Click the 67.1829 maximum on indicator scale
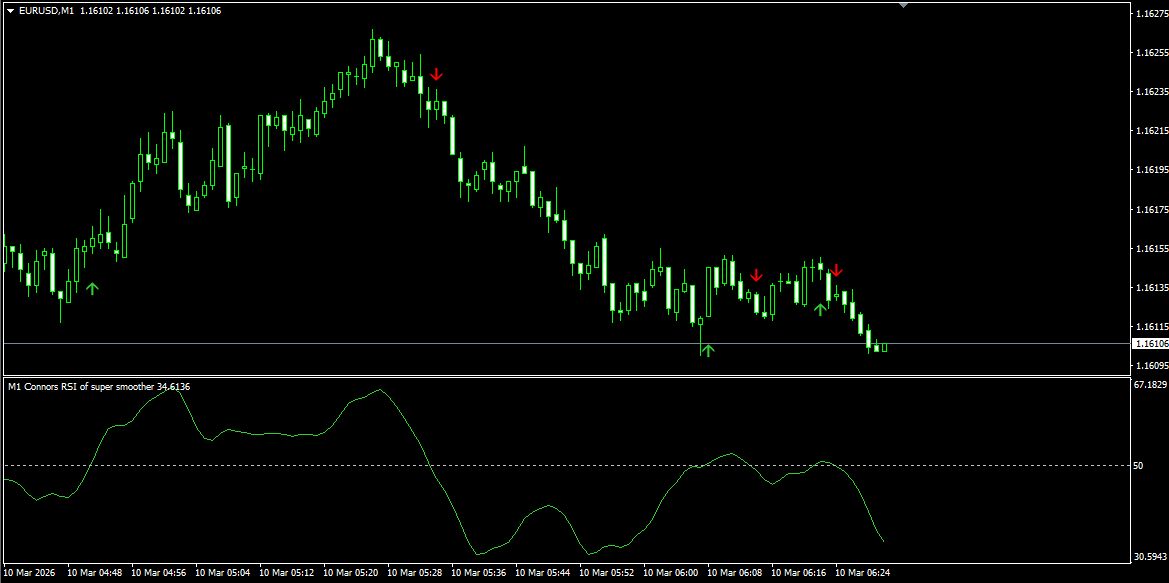This screenshot has height=583, width=1169. coord(1149,385)
